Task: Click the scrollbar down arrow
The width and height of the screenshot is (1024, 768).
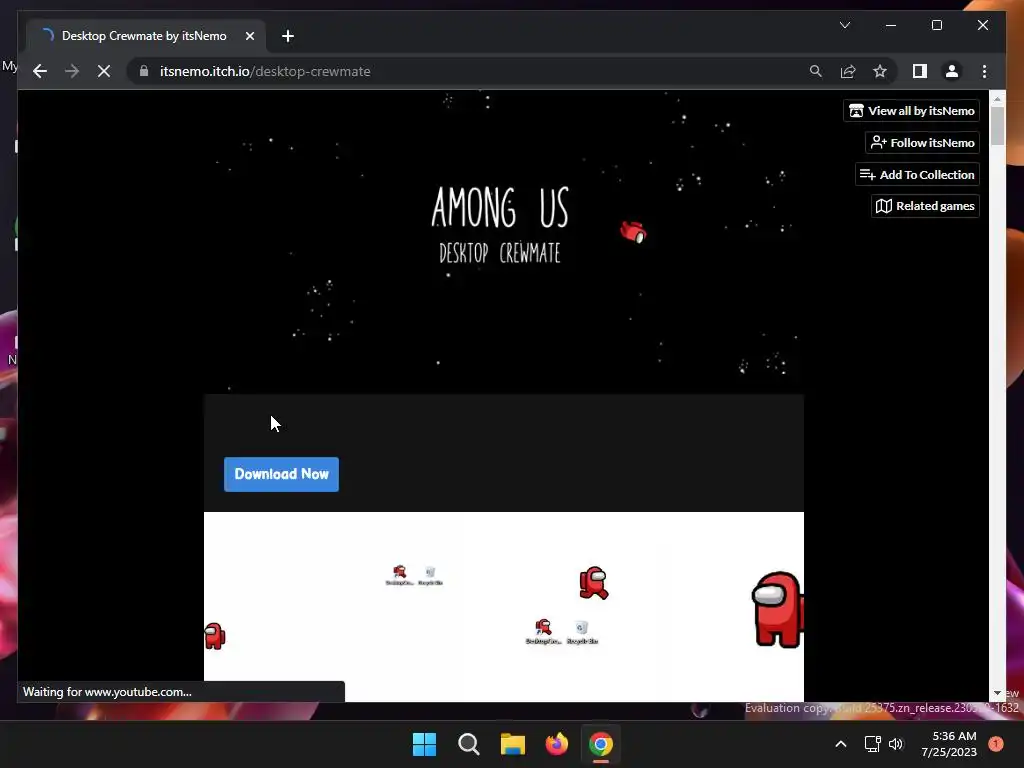Action: tap(997, 693)
